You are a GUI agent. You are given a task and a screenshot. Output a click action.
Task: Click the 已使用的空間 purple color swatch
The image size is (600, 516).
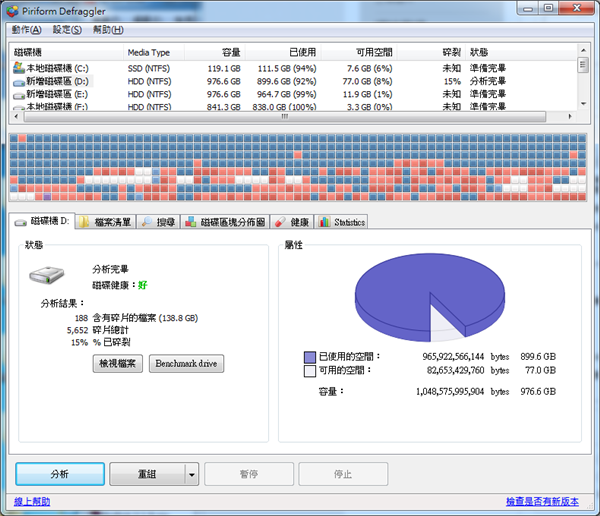[311, 356]
